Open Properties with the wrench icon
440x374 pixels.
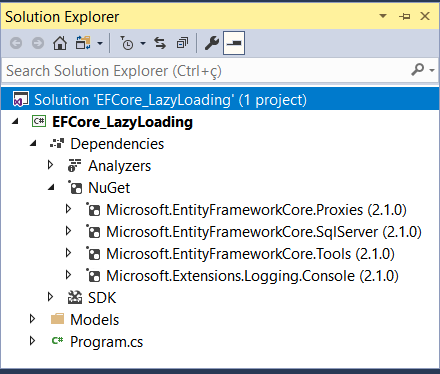(x=212, y=43)
